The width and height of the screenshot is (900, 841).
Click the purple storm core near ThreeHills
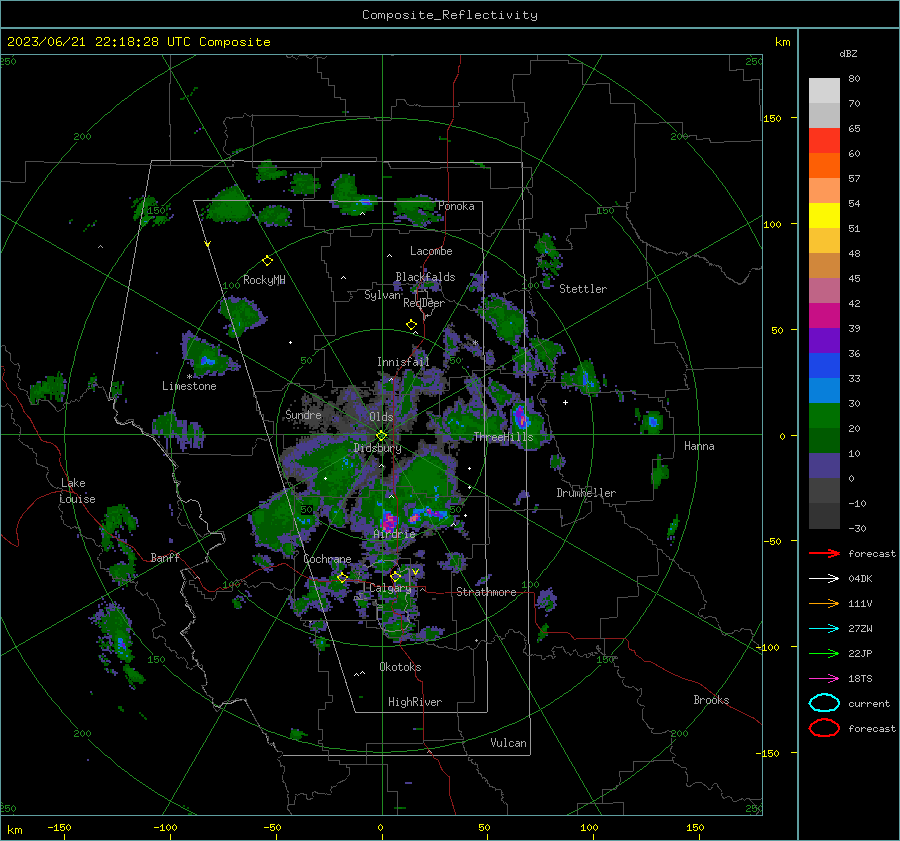tap(520, 416)
